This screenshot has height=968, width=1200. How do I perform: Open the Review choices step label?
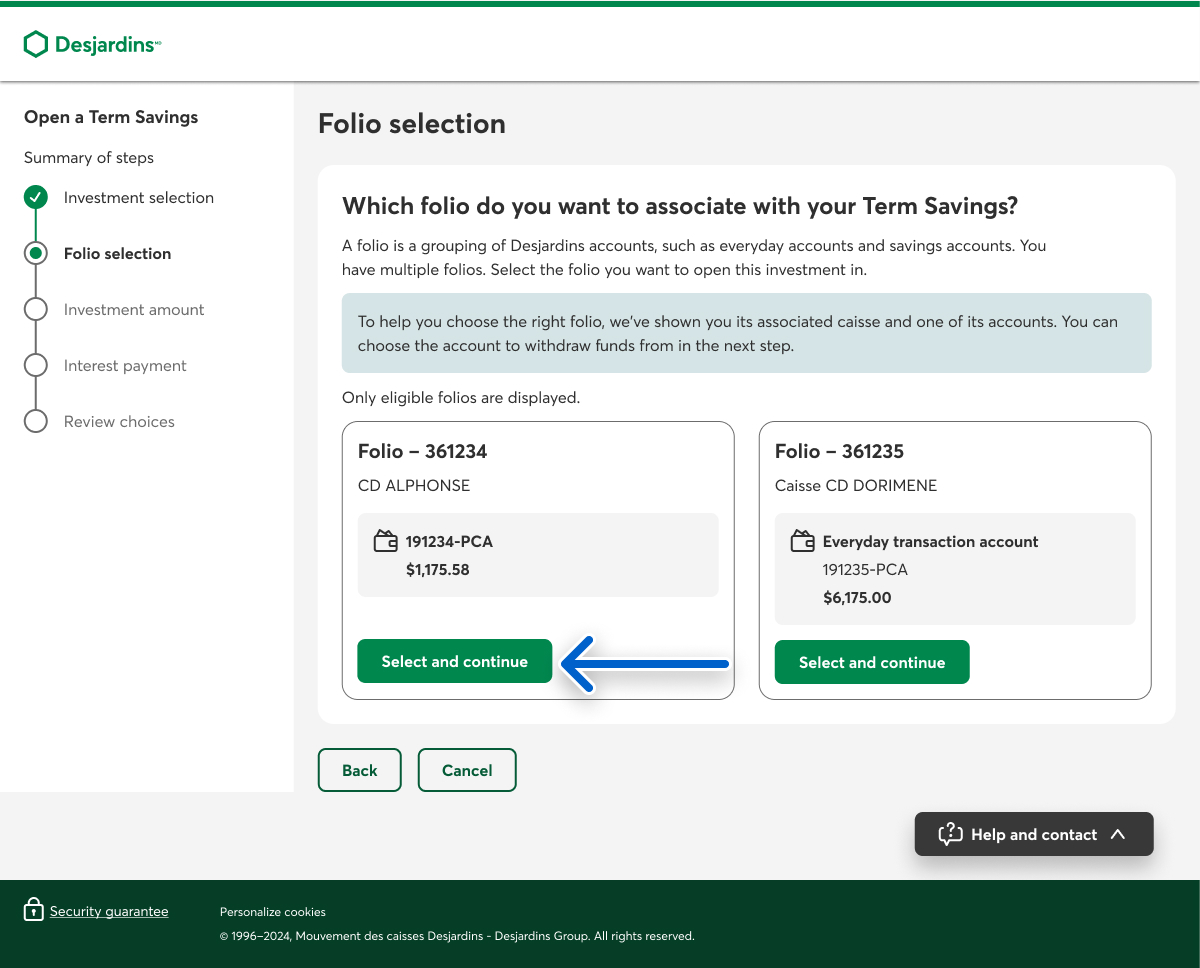[x=119, y=422]
